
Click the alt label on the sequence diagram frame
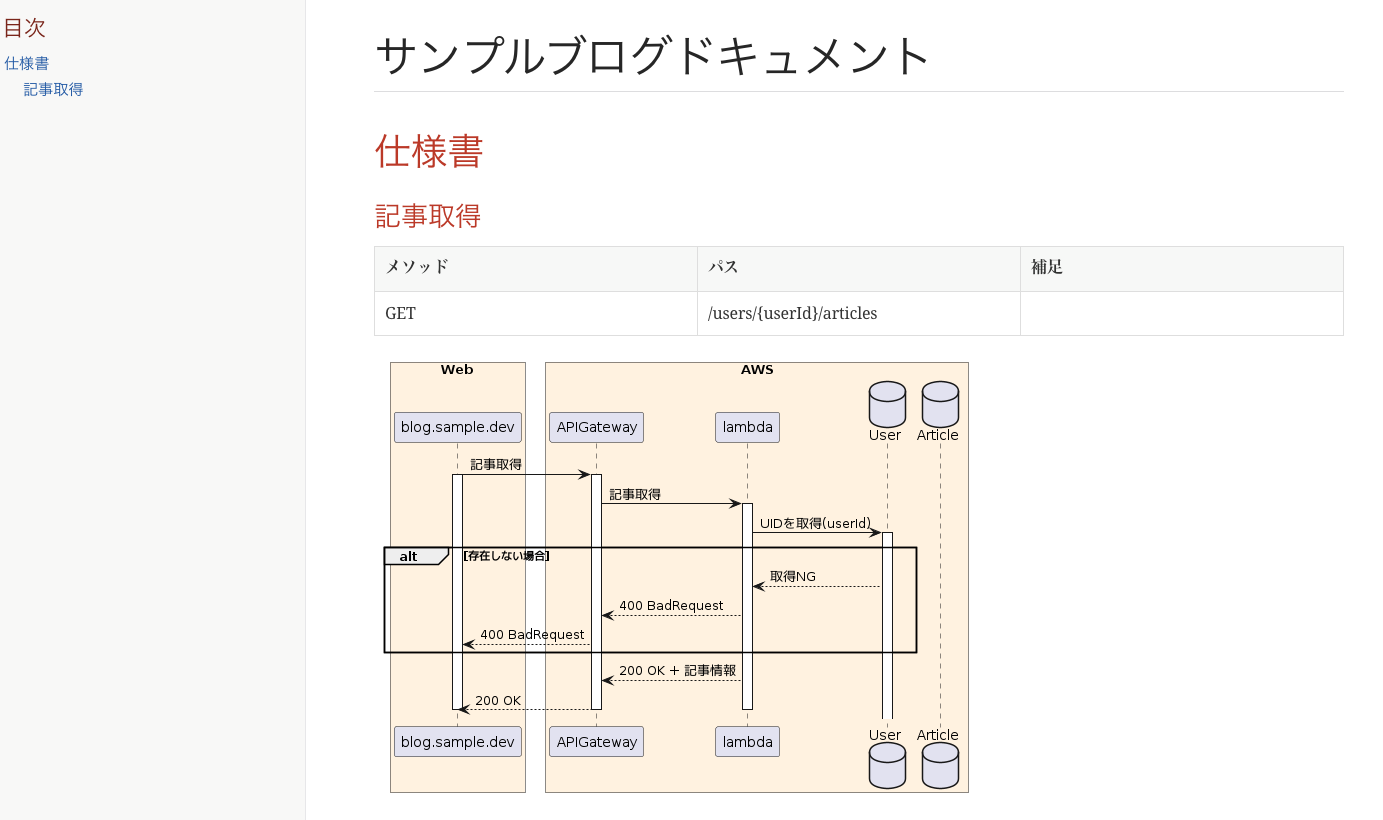point(408,556)
